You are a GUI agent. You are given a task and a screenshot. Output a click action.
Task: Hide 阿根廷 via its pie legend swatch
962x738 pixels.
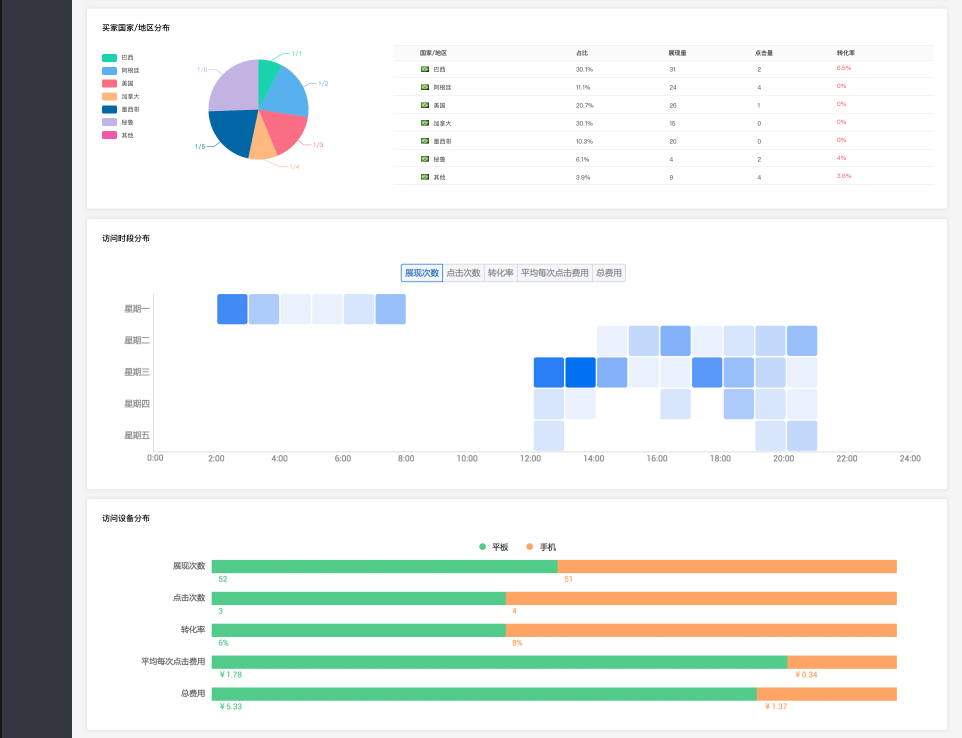click(x=110, y=71)
